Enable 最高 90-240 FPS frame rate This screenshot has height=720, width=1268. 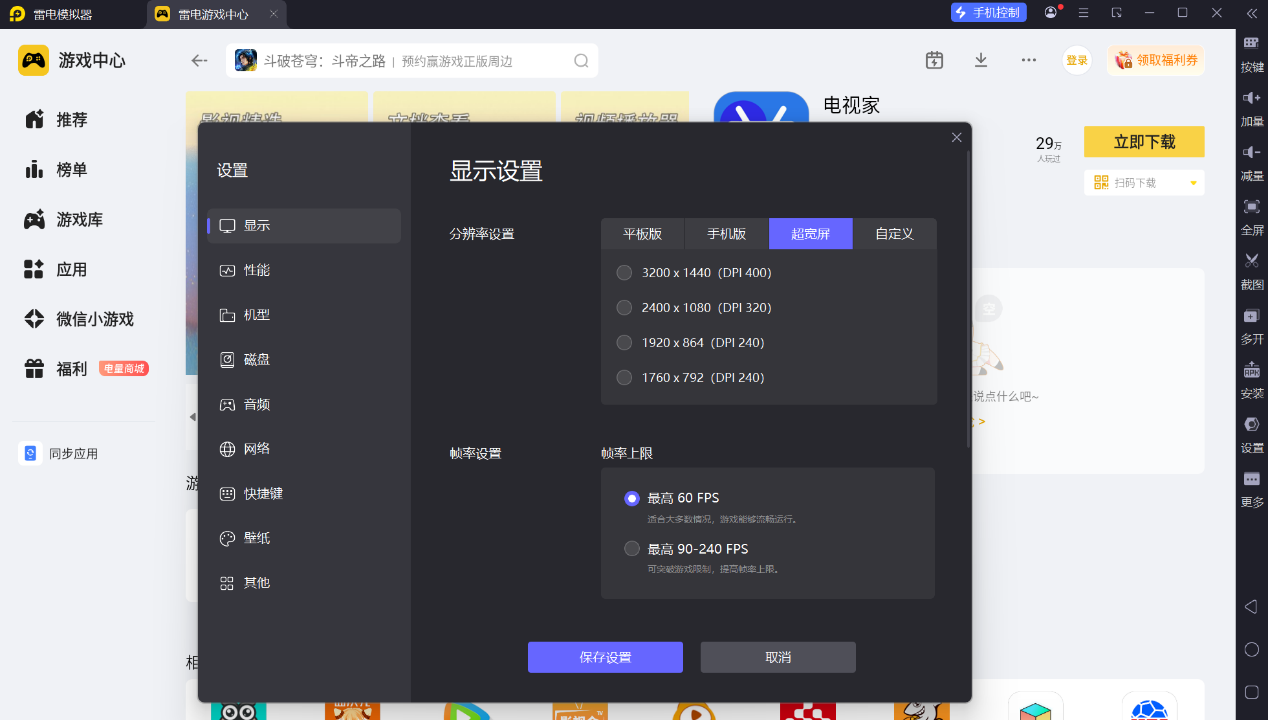point(632,549)
